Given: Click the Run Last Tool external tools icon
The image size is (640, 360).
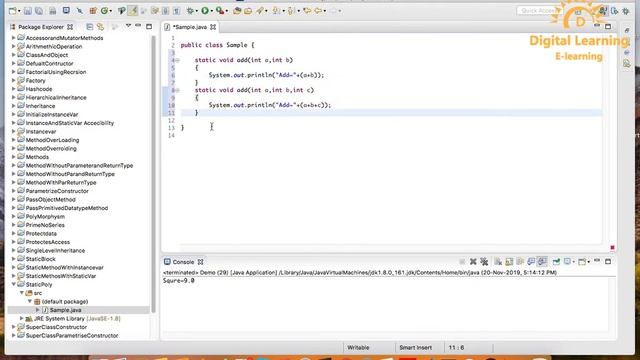Looking at the screenshot, I should pos(220,11).
